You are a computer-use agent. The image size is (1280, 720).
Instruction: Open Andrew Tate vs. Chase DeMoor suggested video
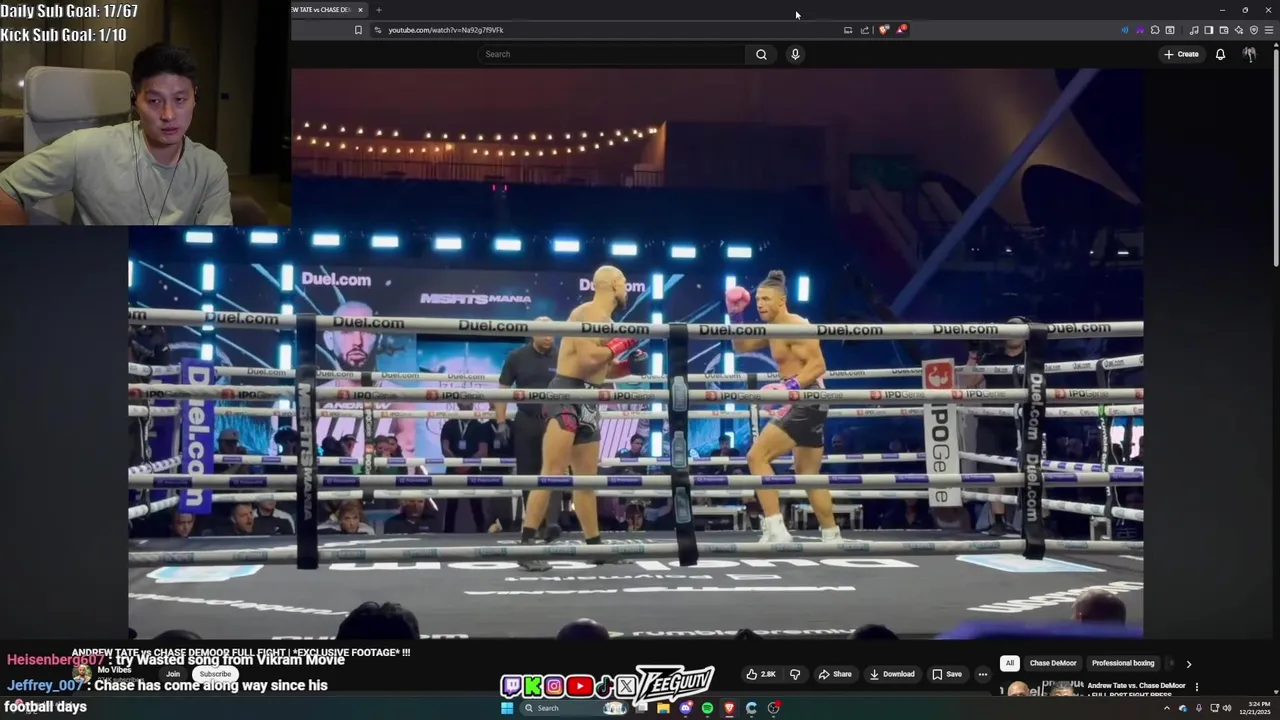(x=1136, y=686)
